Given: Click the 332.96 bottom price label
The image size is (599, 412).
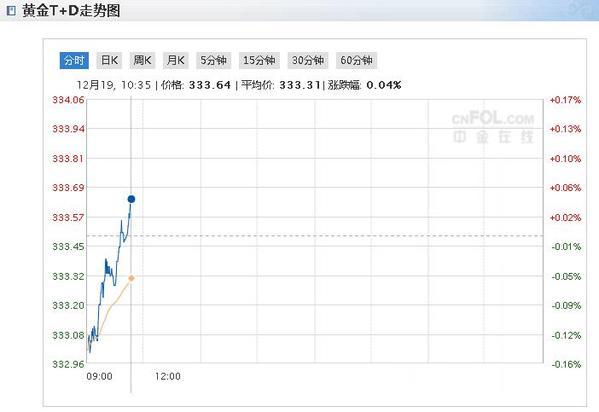Looking at the screenshot, I should 68,364.
